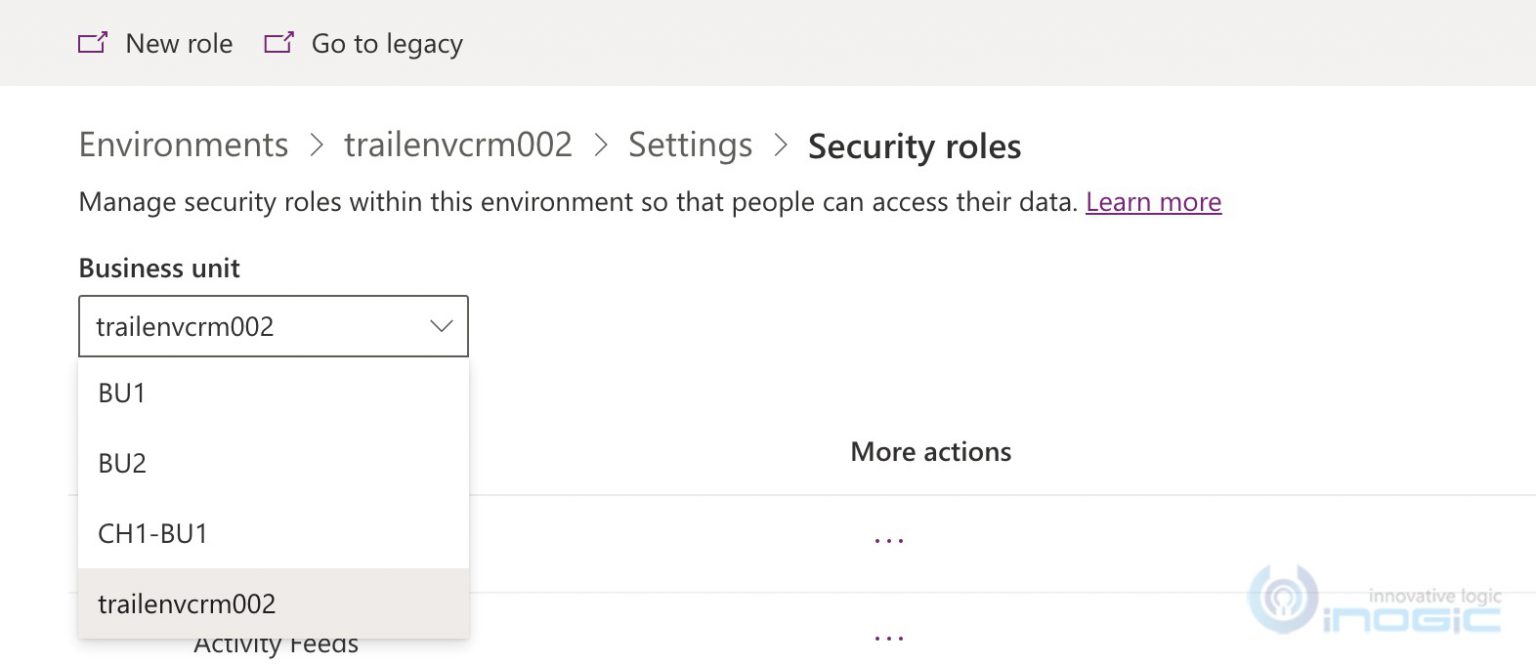Click trailenvcrm002 in the breadcrumb
Viewport: 1536px width, 664px height.
tap(460, 145)
